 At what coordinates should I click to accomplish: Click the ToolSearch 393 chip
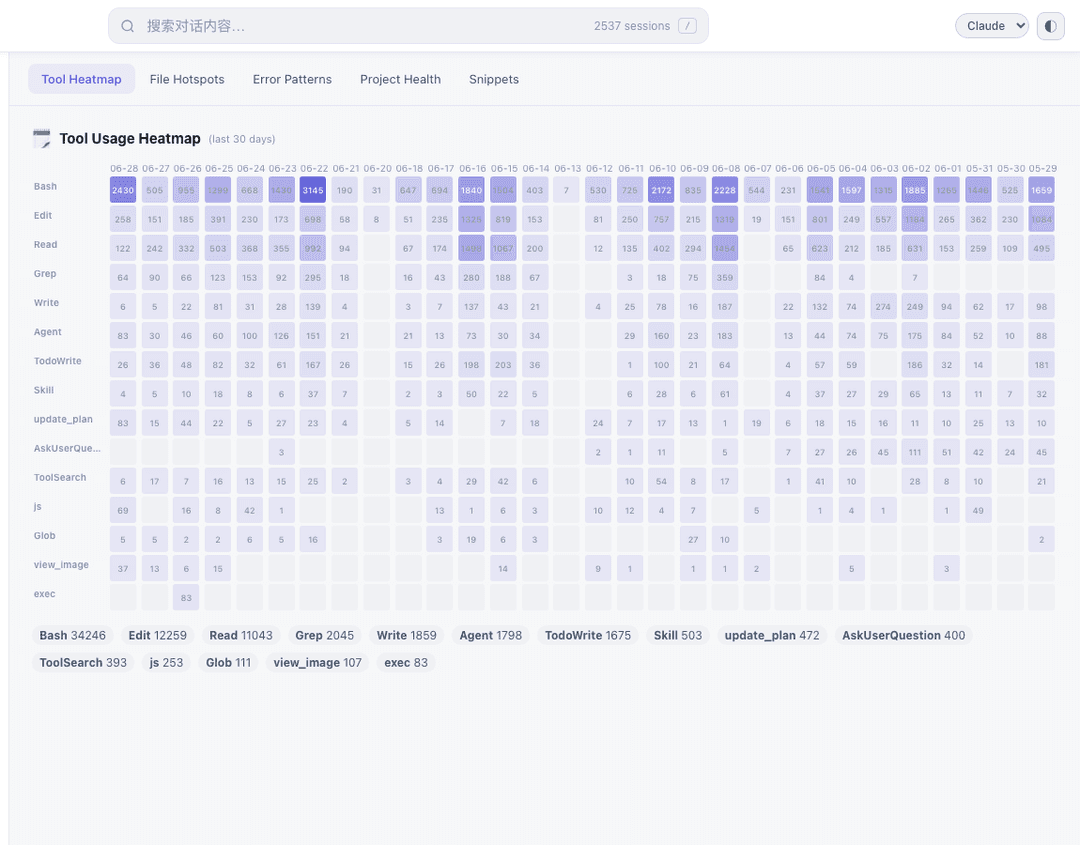tap(83, 663)
